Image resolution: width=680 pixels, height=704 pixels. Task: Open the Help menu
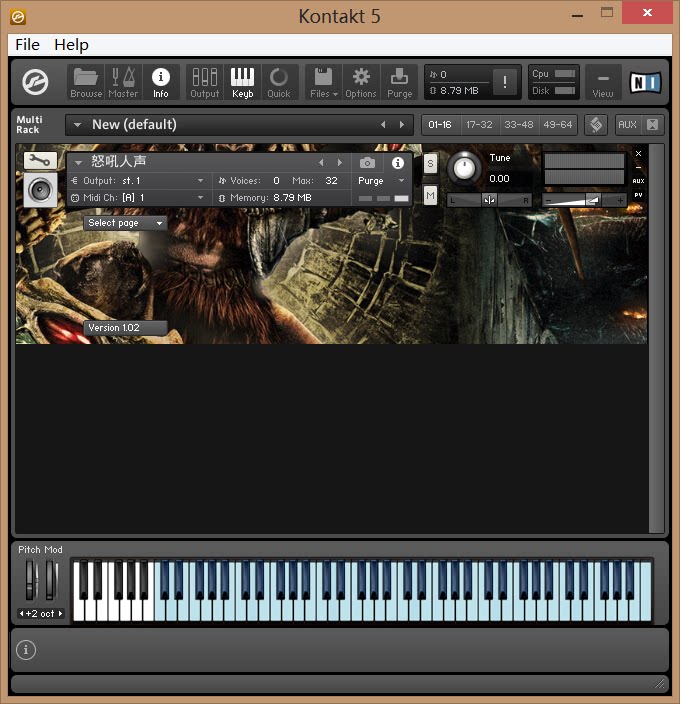(71, 44)
